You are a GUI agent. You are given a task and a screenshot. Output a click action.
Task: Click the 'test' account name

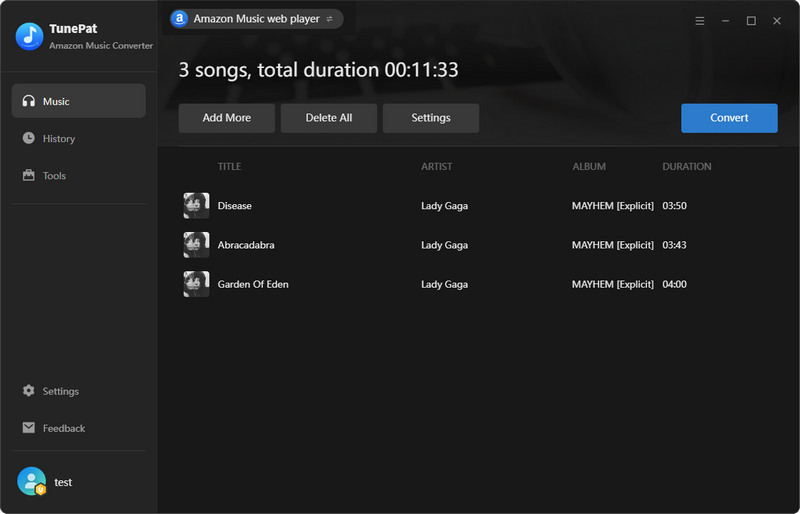(x=63, y=482)
